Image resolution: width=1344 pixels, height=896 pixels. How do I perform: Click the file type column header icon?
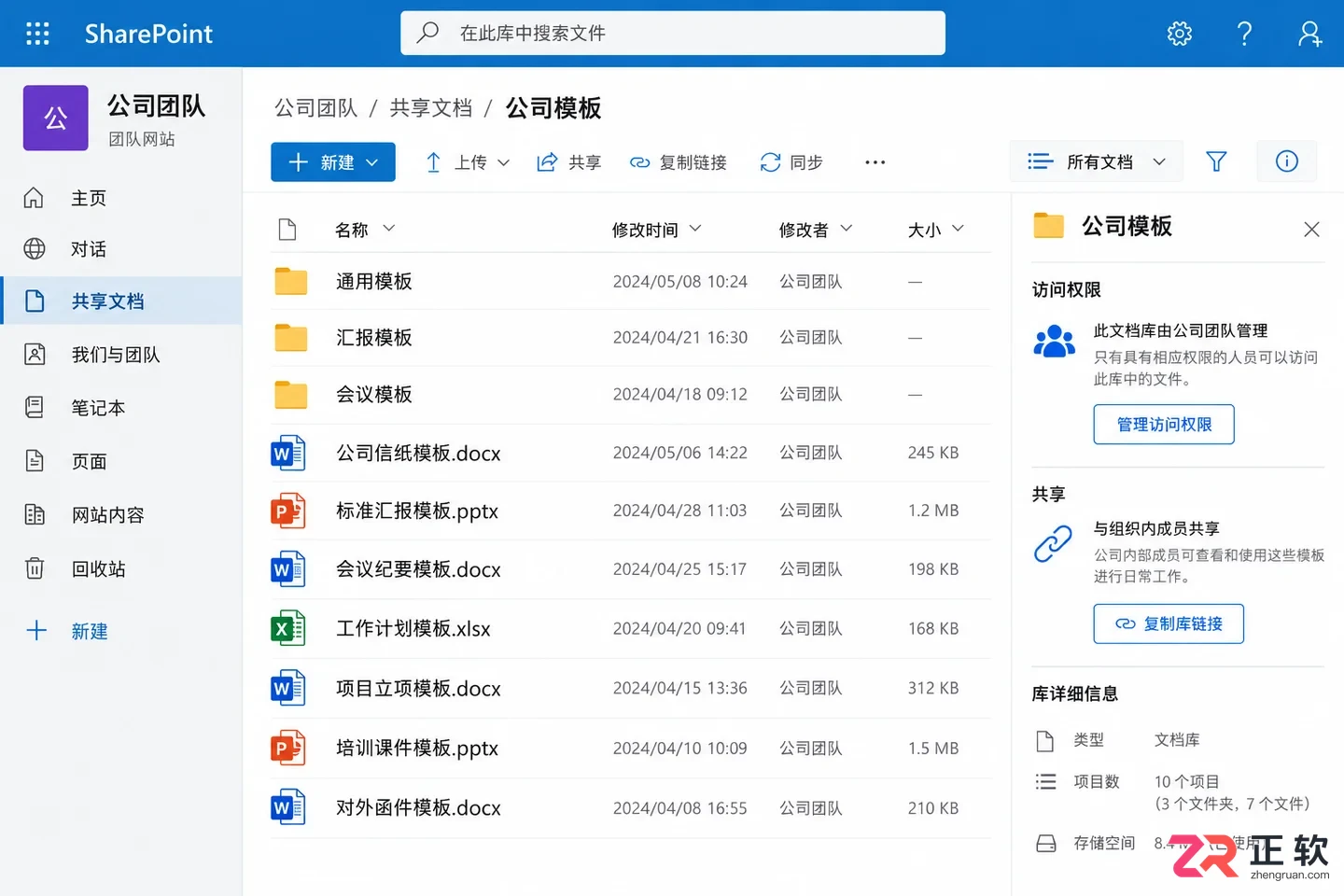point(287,230)
